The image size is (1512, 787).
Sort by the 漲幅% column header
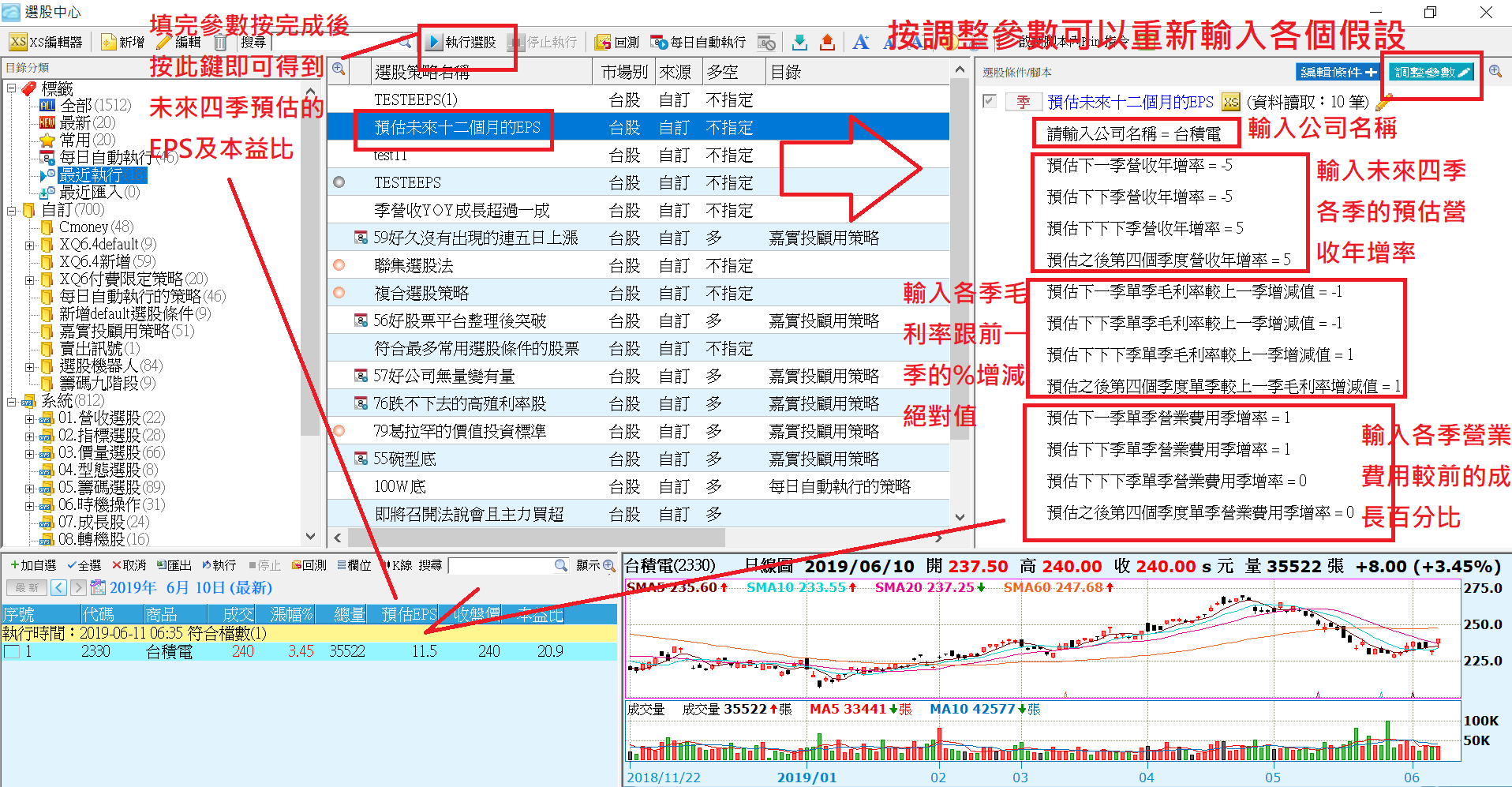click(x=291, y=614)
